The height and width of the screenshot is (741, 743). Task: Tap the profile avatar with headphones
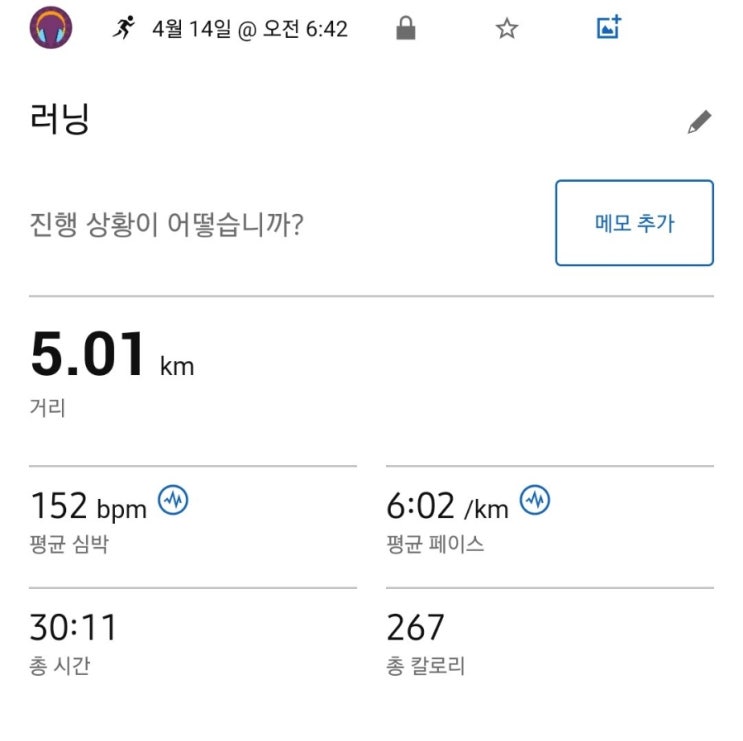[51, 28]
